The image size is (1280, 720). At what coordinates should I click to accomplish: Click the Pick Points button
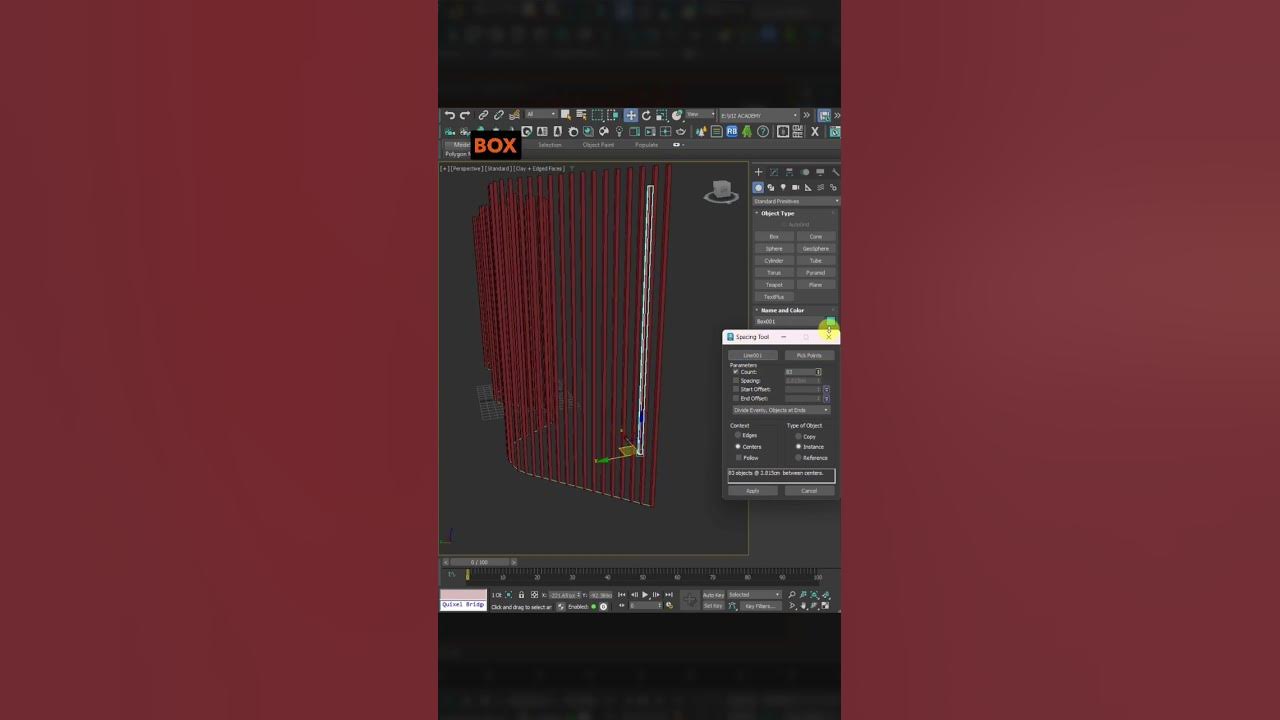click(809, 355)
